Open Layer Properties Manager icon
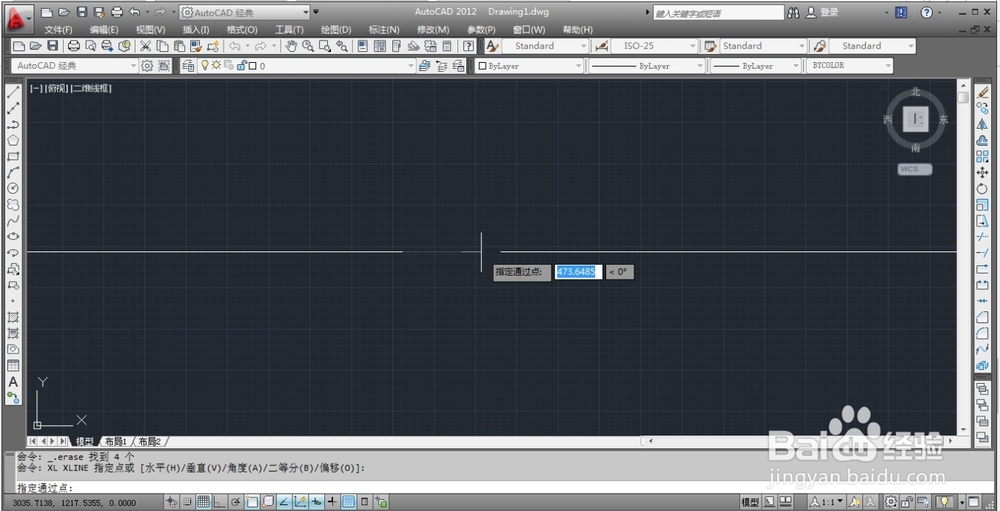The width and height of the screenshot is (1000, 511). tap(188, 66)
